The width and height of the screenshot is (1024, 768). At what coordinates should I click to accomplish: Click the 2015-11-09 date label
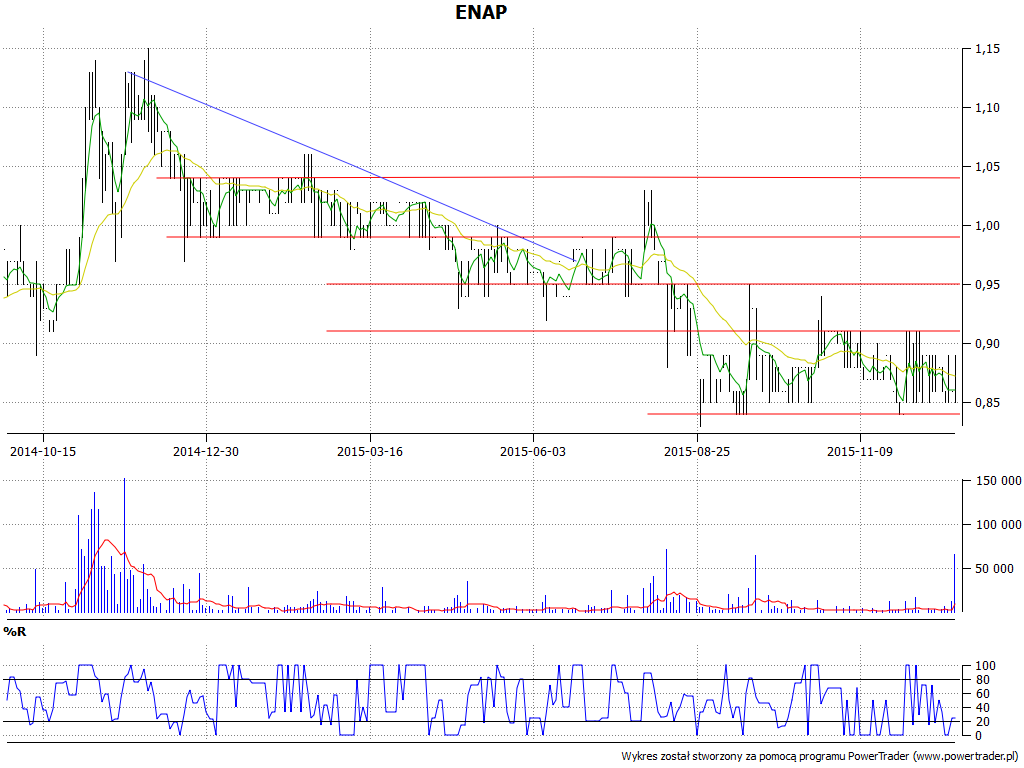860,451
